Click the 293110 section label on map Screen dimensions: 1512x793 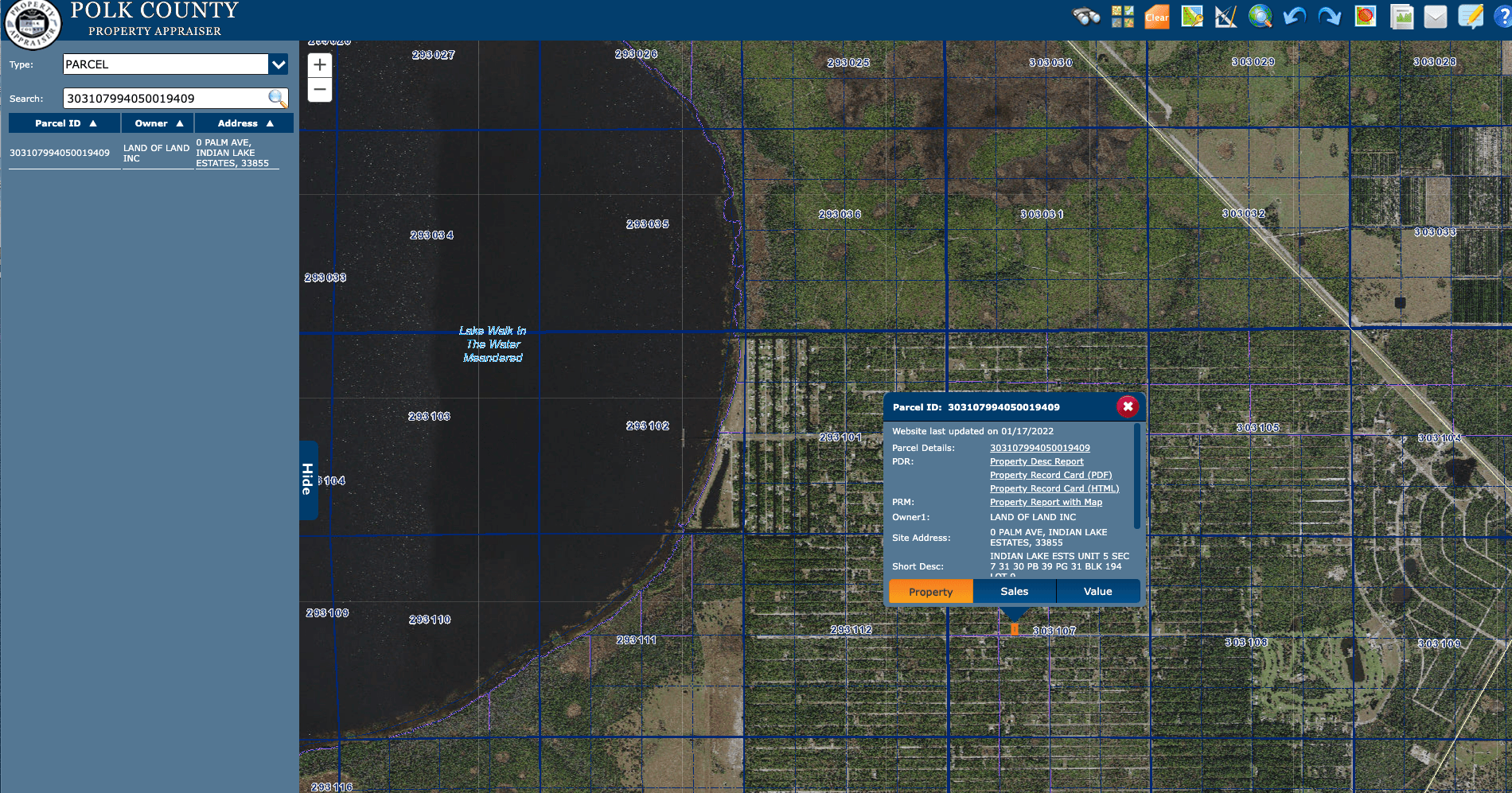430,620
